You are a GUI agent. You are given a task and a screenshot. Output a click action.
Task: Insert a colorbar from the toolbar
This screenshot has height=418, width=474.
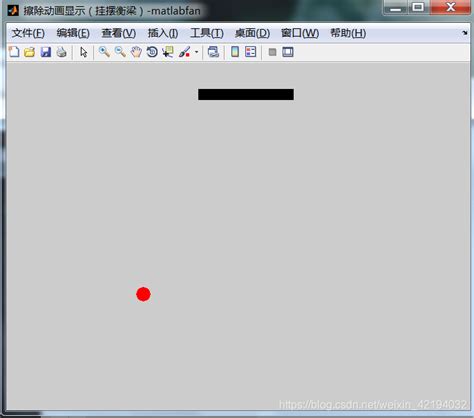235,52
